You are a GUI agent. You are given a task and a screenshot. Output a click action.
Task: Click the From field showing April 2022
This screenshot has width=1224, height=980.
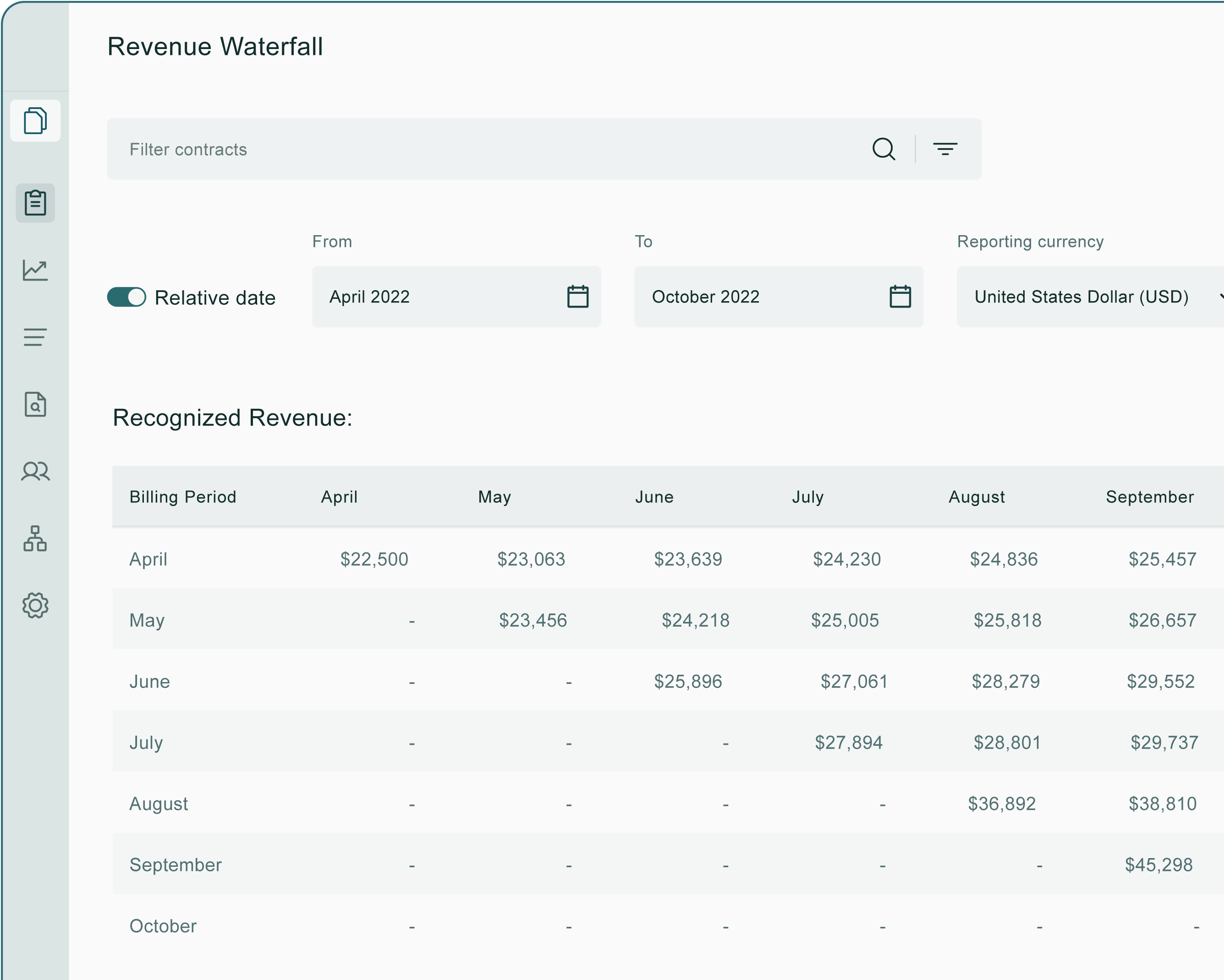click(x=456, y=297)
